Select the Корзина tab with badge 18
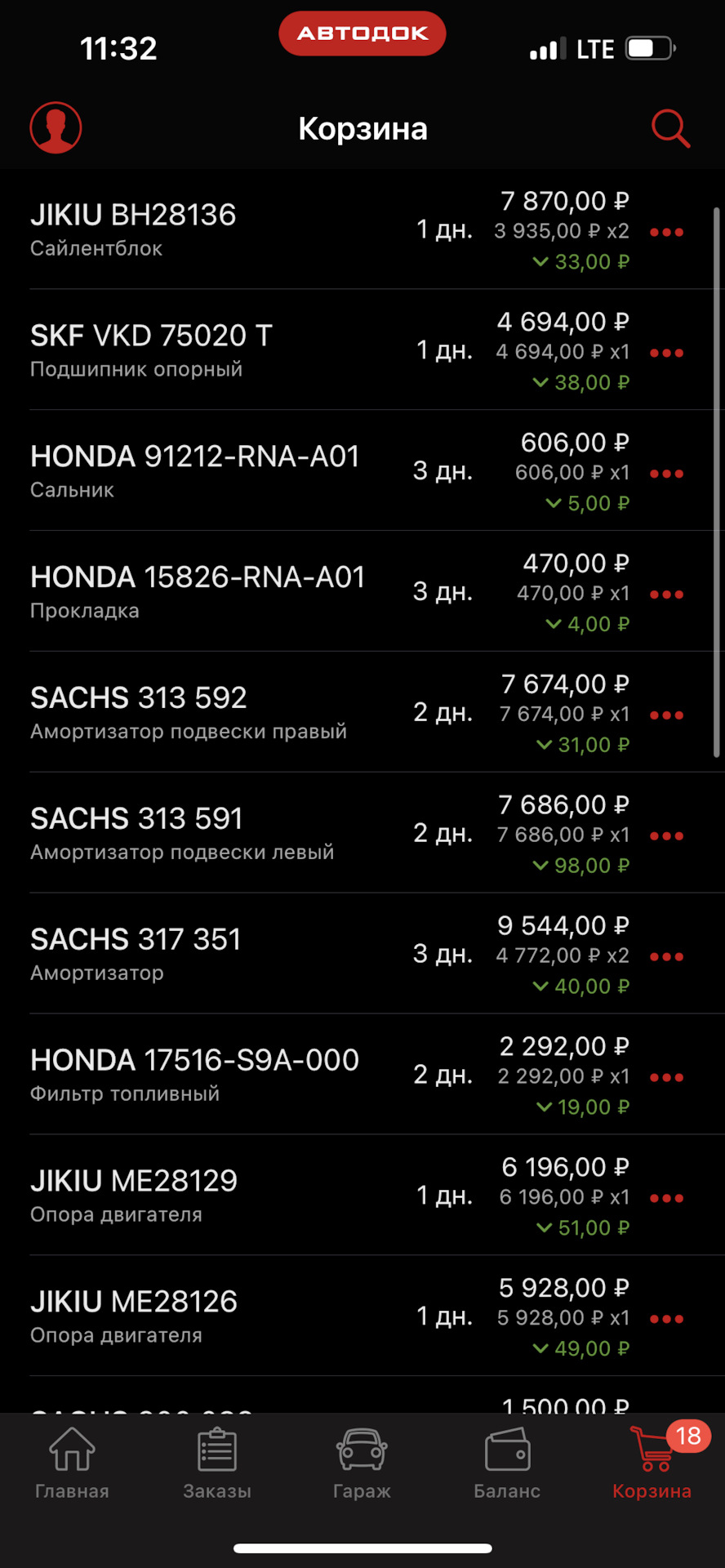 [x=652, y=1463]
